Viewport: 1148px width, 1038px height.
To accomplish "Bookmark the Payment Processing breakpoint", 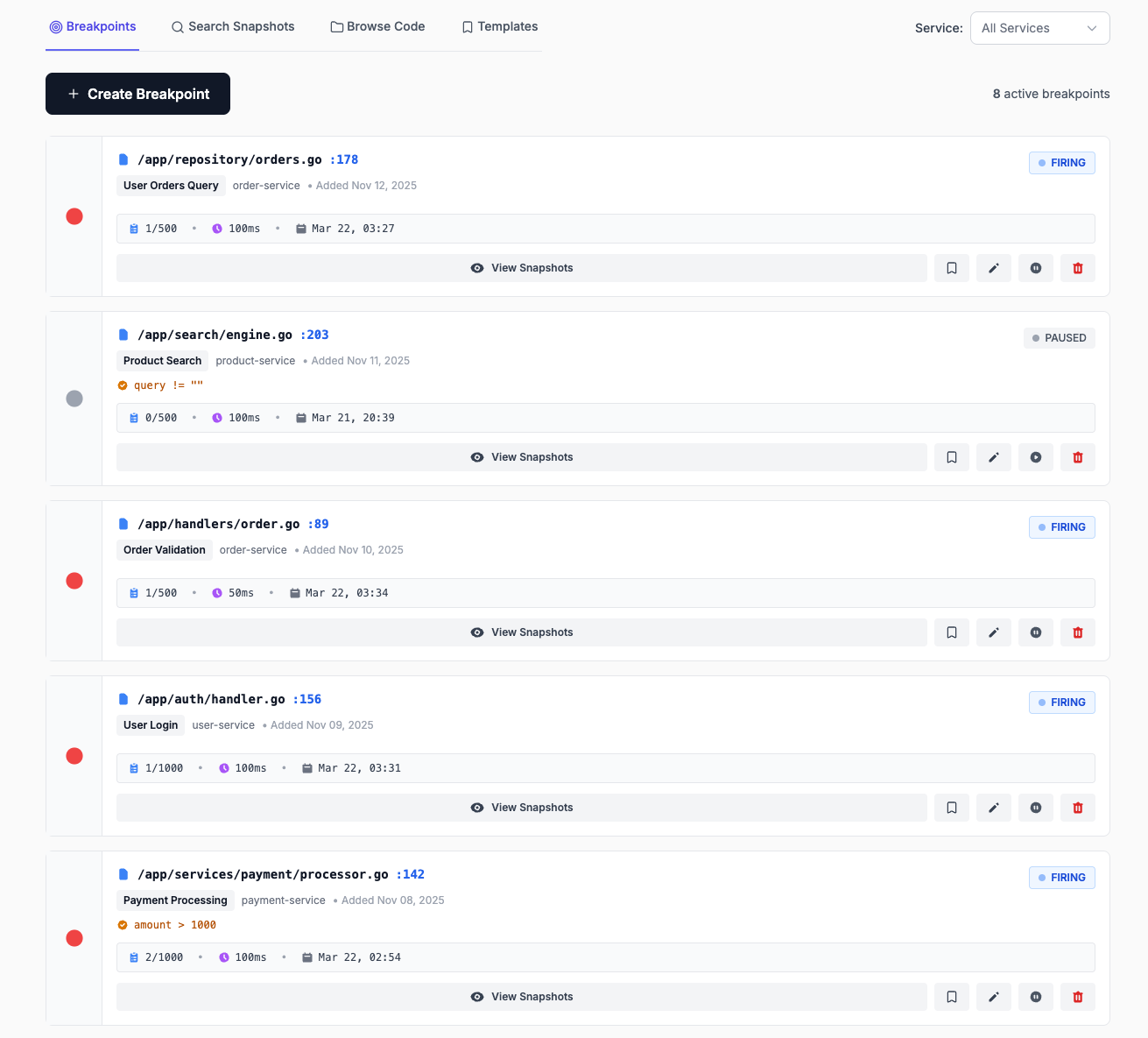I will 952,996.
